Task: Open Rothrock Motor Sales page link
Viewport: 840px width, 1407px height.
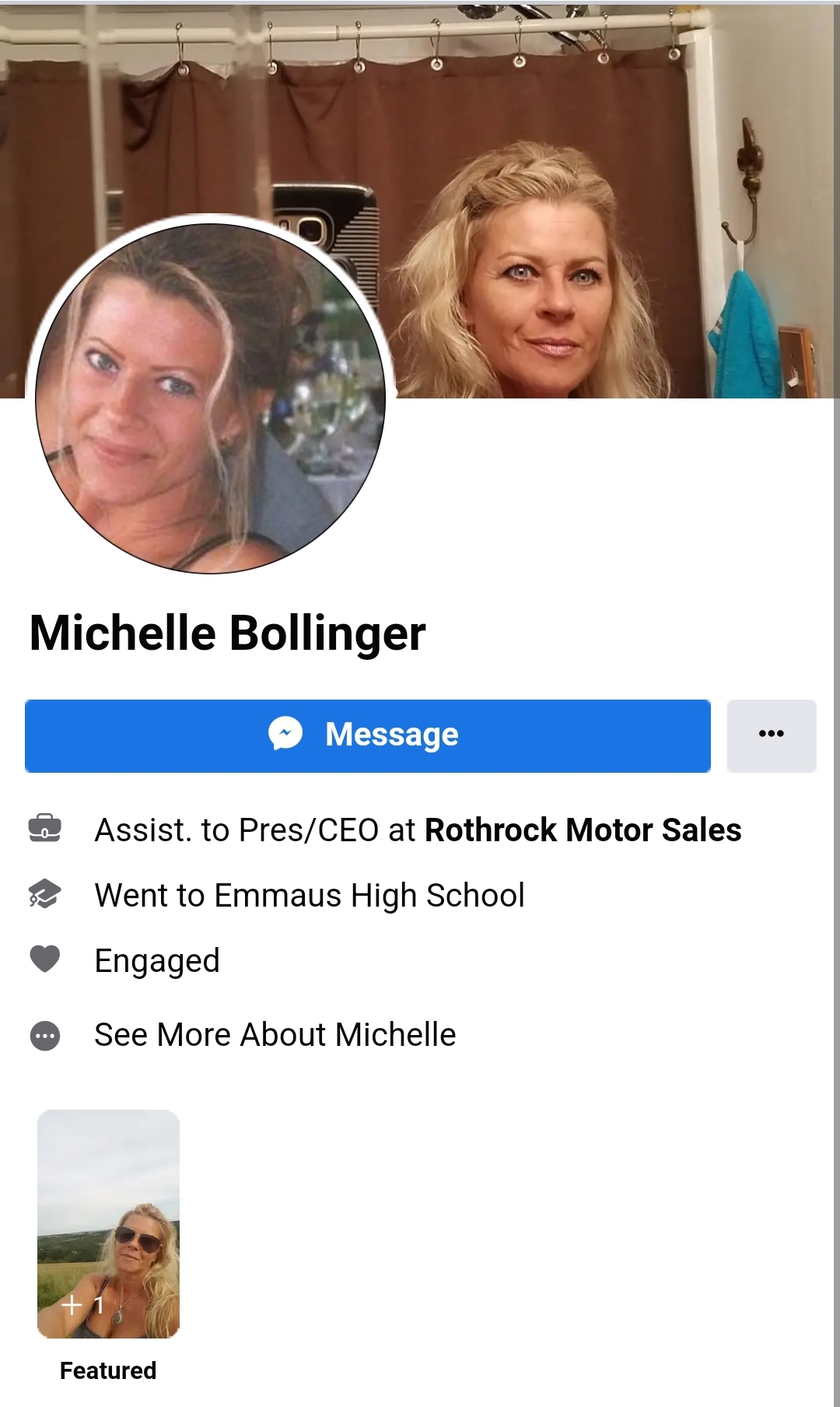Action: point(583,830)
